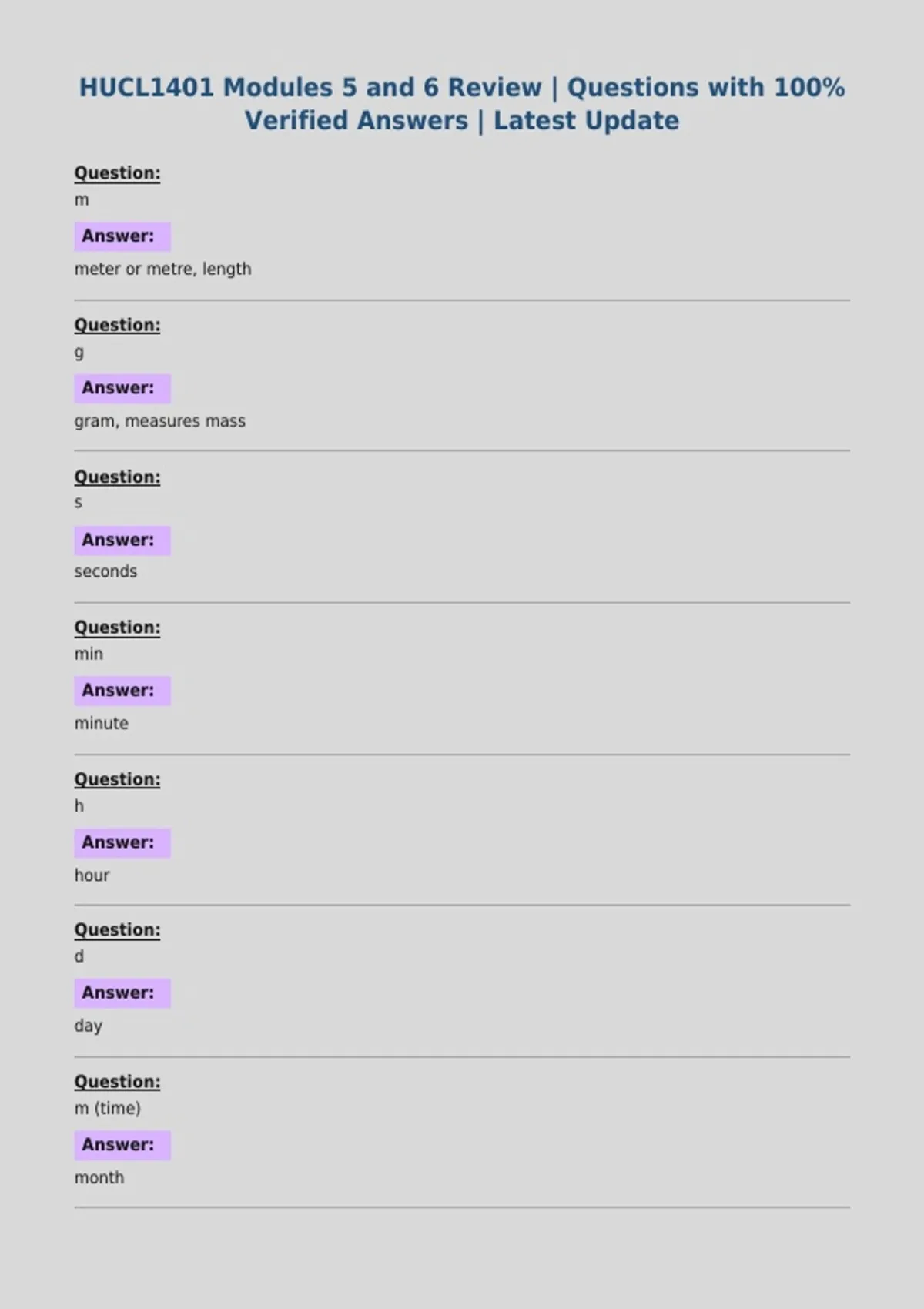Click the Question label above 'g'
The image size is (924, 1309).
click(117, 325)
